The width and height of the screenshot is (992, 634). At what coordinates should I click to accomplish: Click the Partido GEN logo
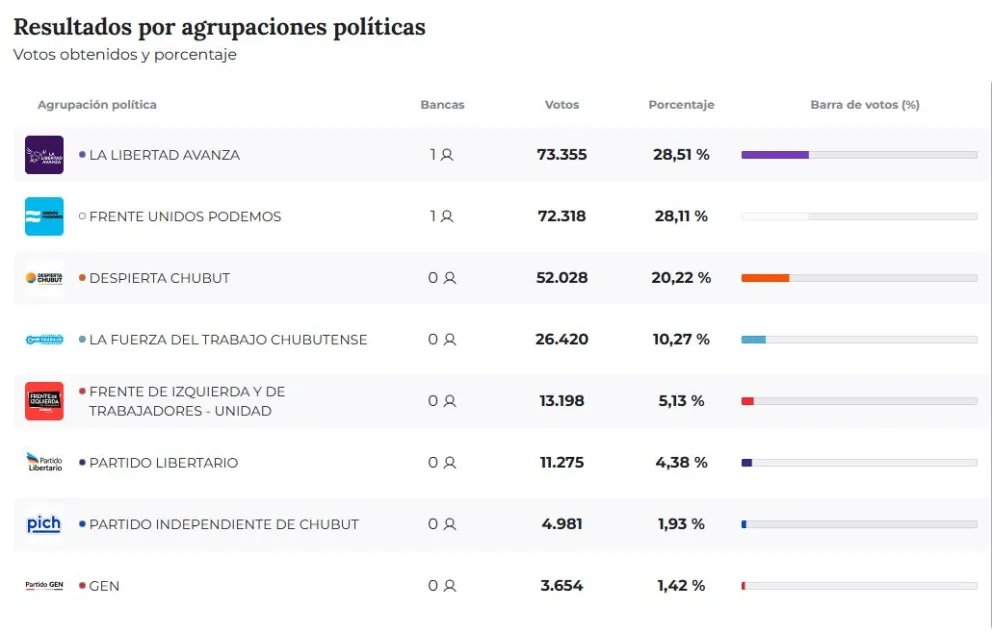pyautogui.click(x=44, y=586)
